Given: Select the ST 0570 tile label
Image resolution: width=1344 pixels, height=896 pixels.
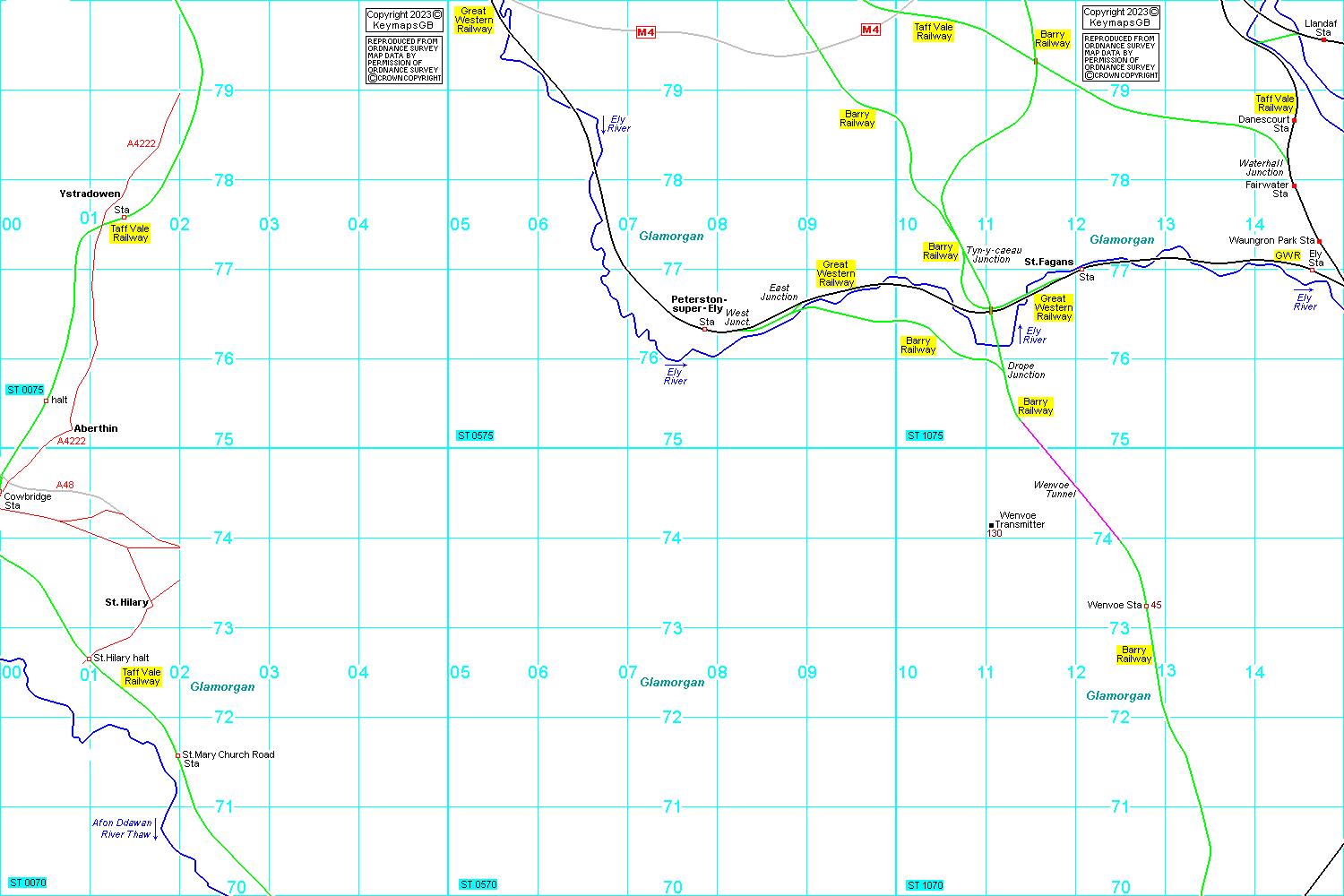Looking at the screenshot, I should click(478, 884).
